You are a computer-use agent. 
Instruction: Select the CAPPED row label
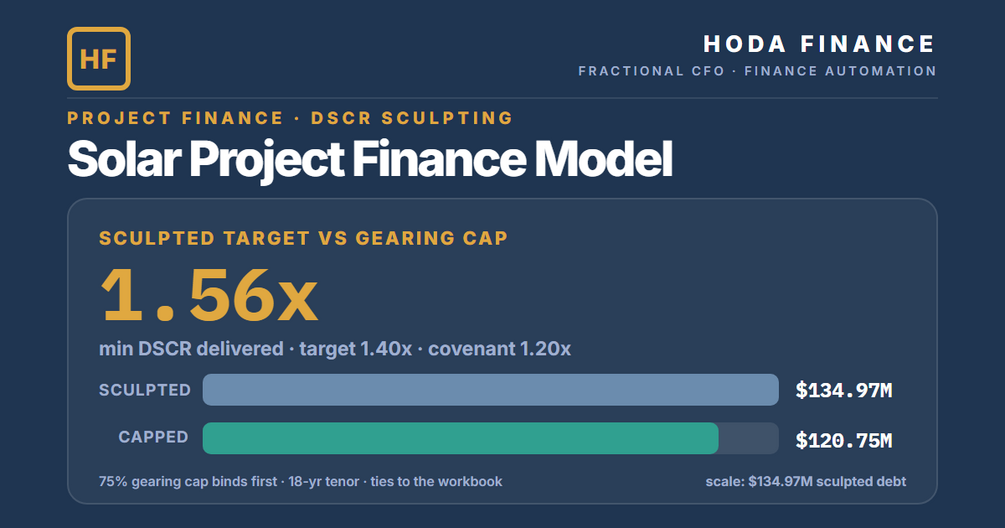[x=153, y=437]
